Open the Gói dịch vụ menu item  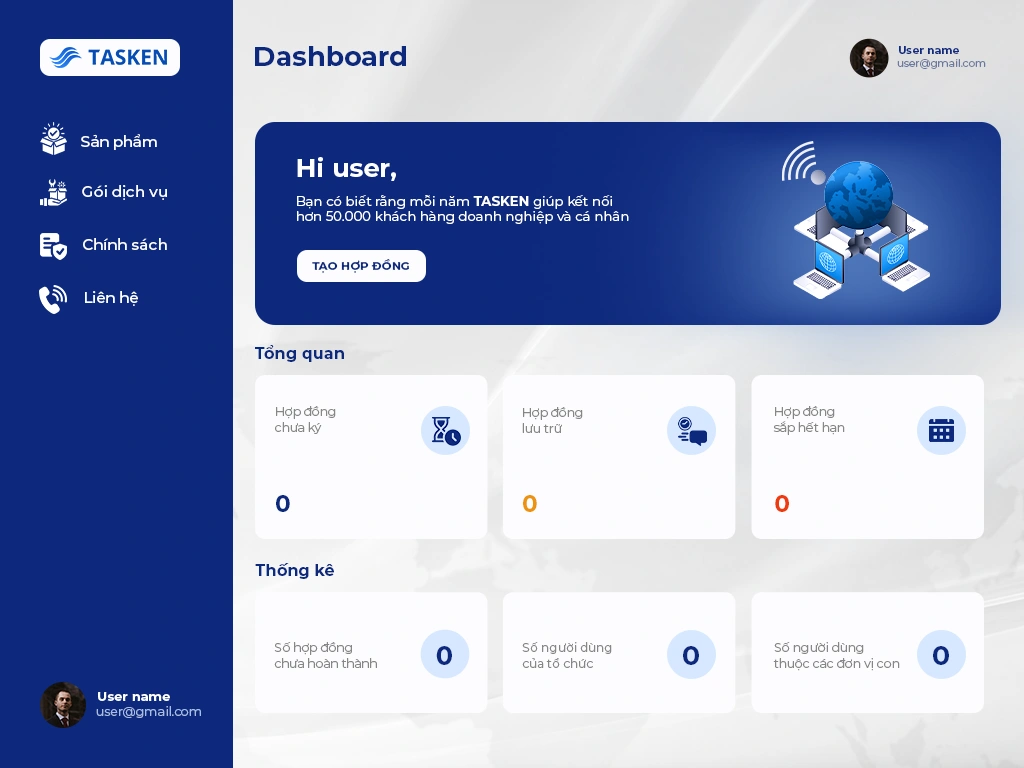pyautogui.click(x=125, y=192)
